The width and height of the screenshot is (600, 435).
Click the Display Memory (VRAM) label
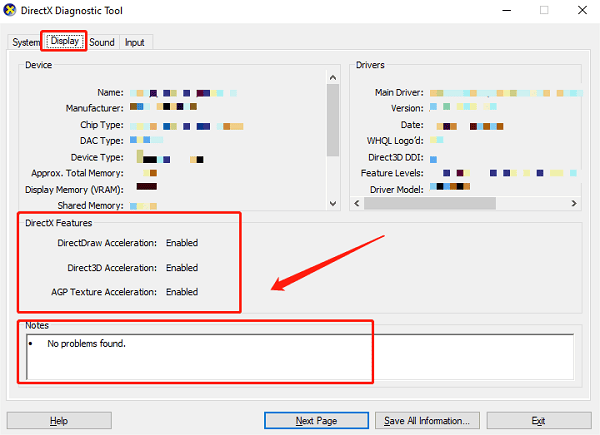coord(74,190)
